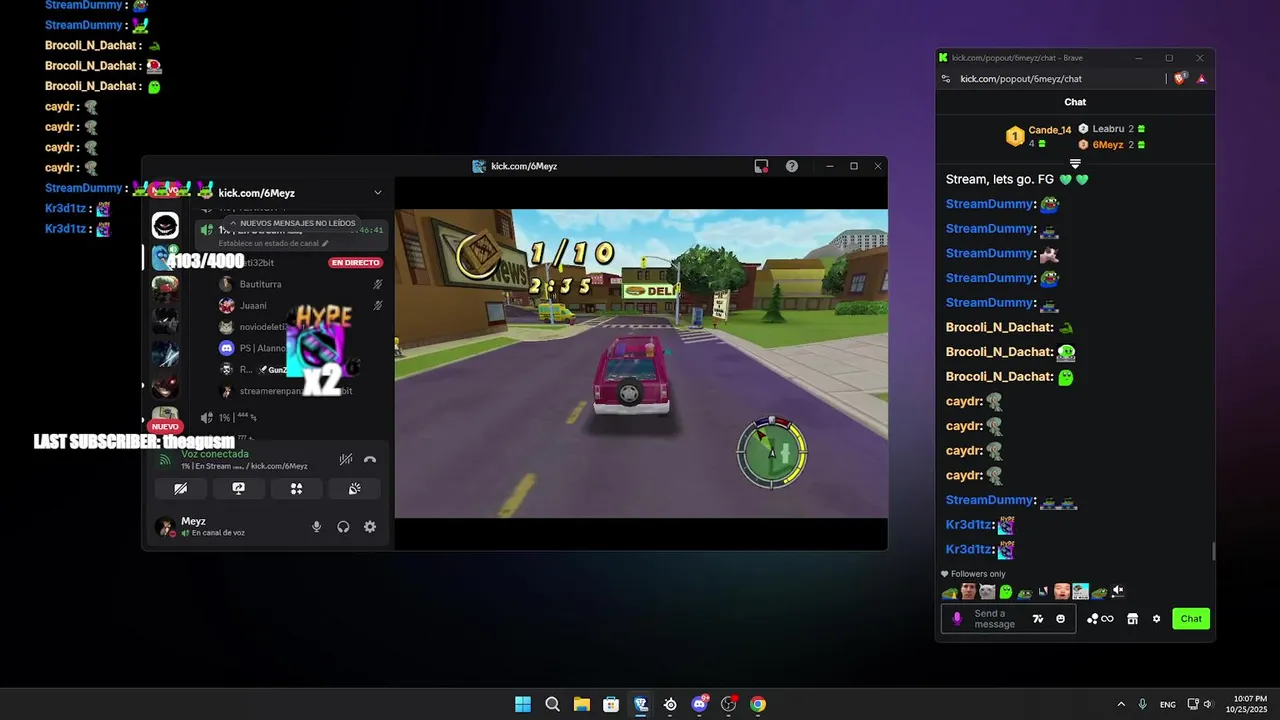Select user Bautiturra in voice channel
Screen dimensions: 1280x720
[x=260, y=284]
